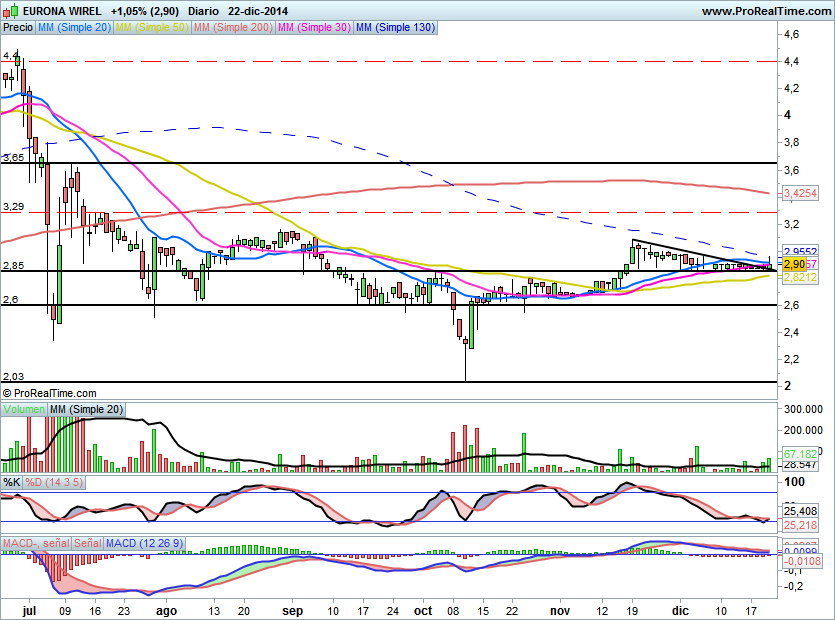Click the 2,6 support level label at left

pyautogui.click(x=10, y=299)
